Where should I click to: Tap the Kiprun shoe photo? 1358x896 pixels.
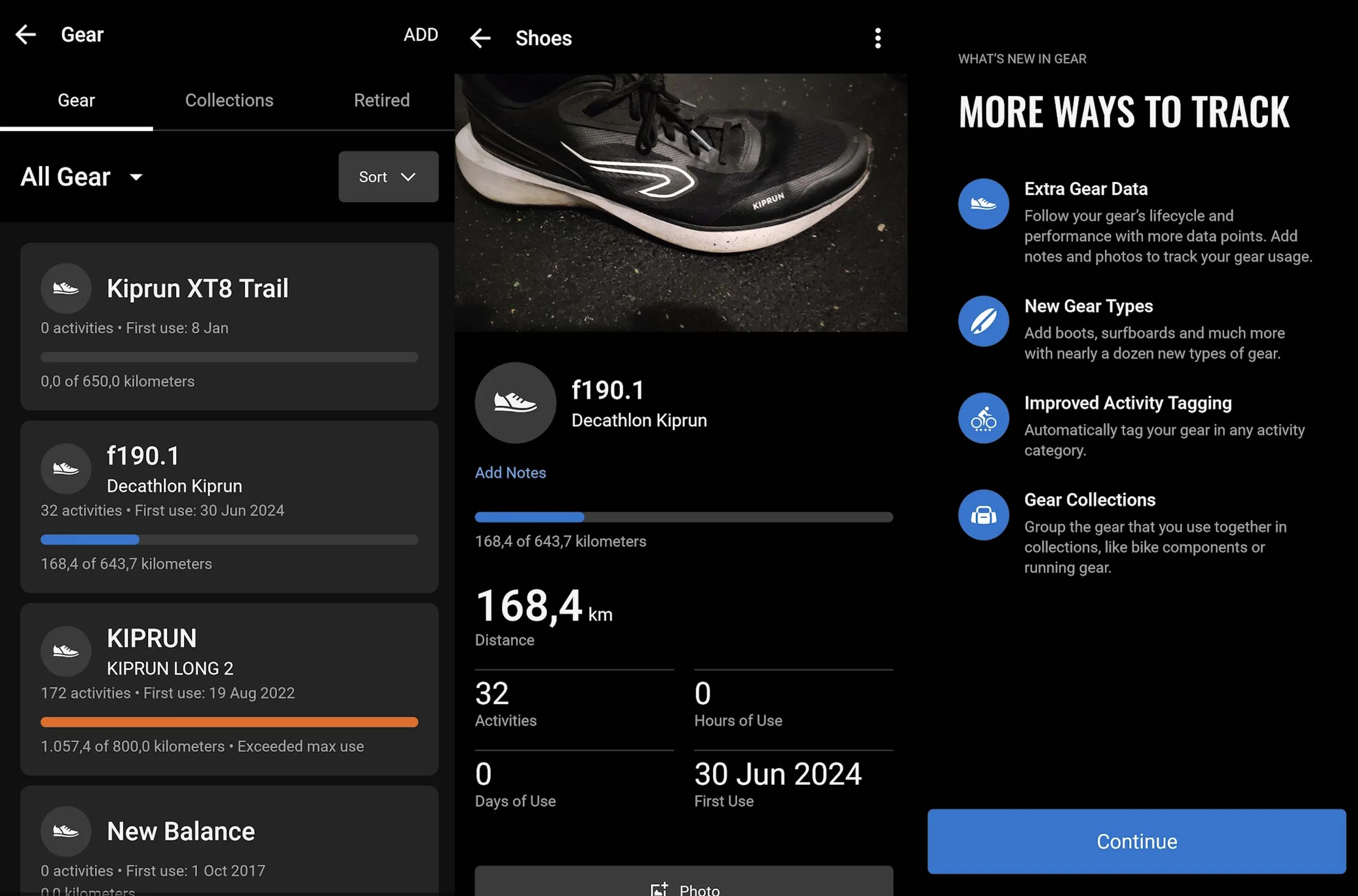tap(681, 203)
